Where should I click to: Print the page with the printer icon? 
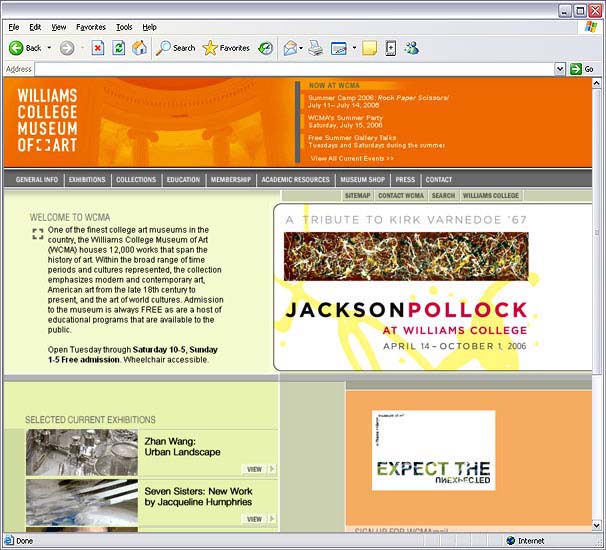(316, 48)
